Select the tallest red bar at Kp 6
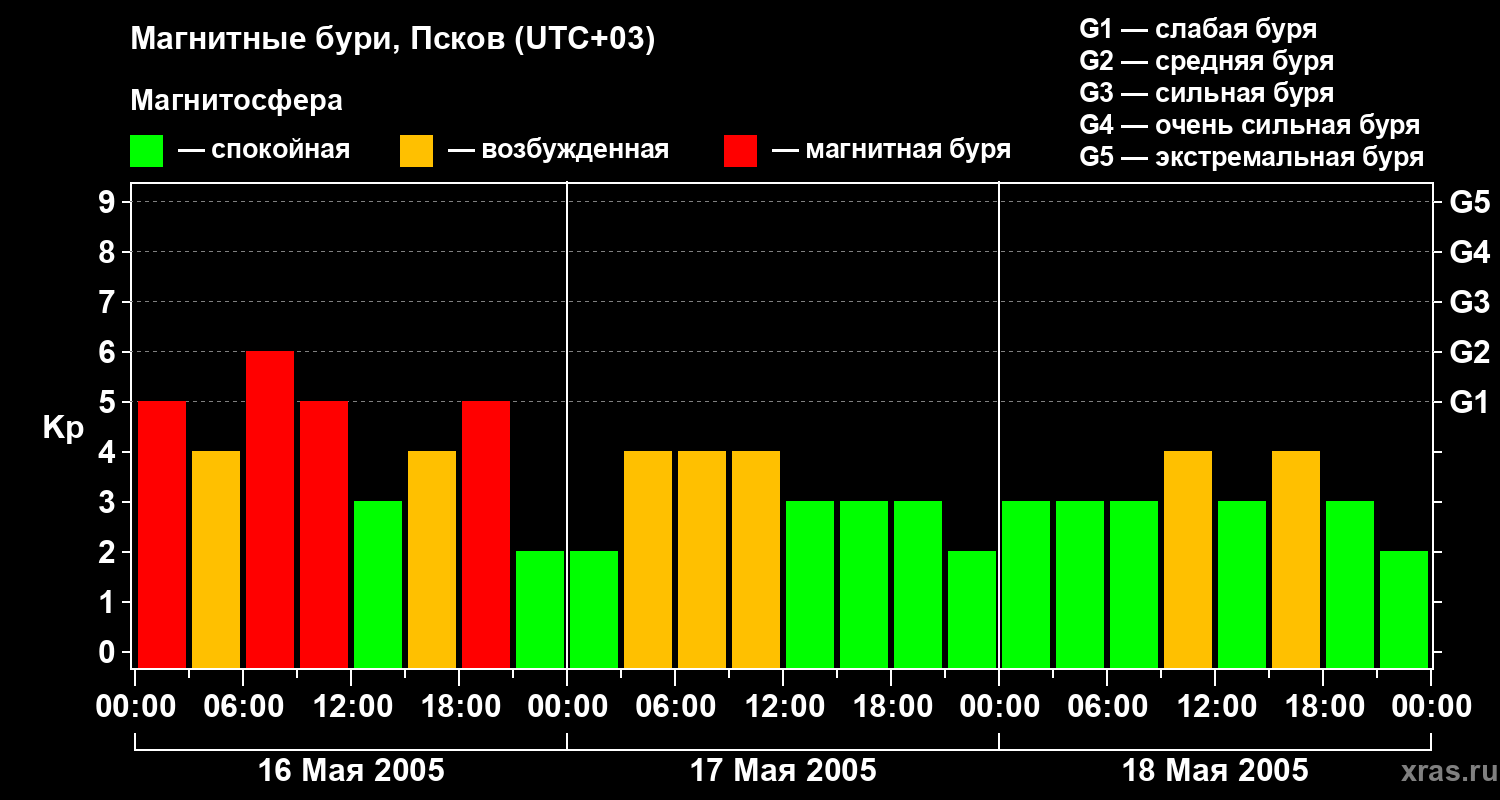Viewport: 1500px width, 800px height. [270, 508]
